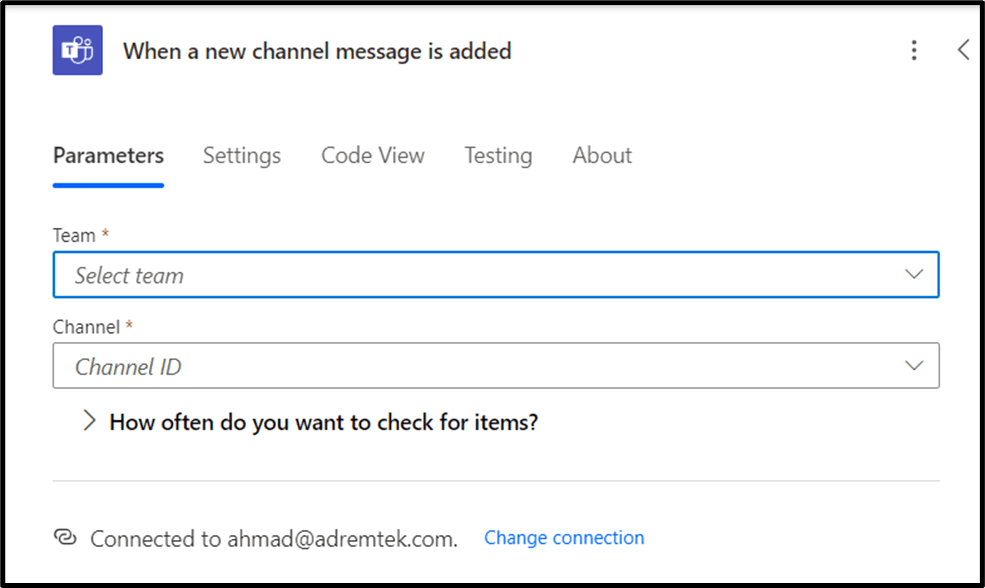Click the trigger title 'When a new channel message is added'
This screenshot has height=588, width=985.
(317, 51)
